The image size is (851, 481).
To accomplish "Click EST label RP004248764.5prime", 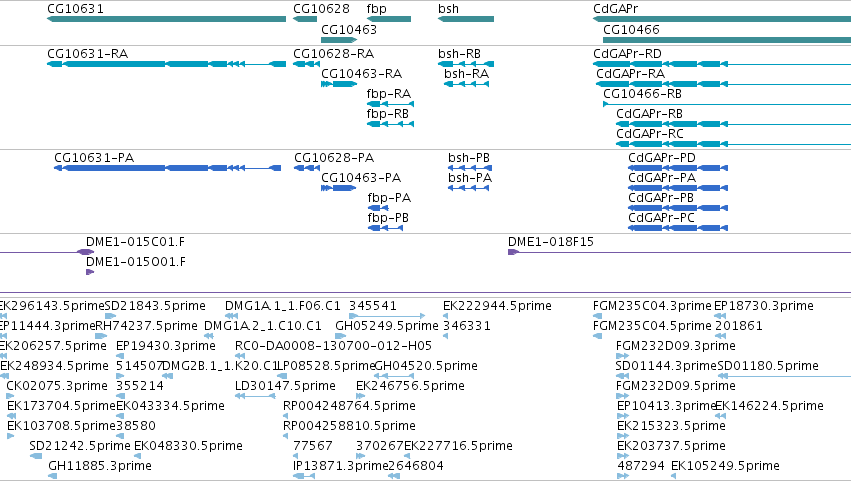I will [x=350, y=406].
